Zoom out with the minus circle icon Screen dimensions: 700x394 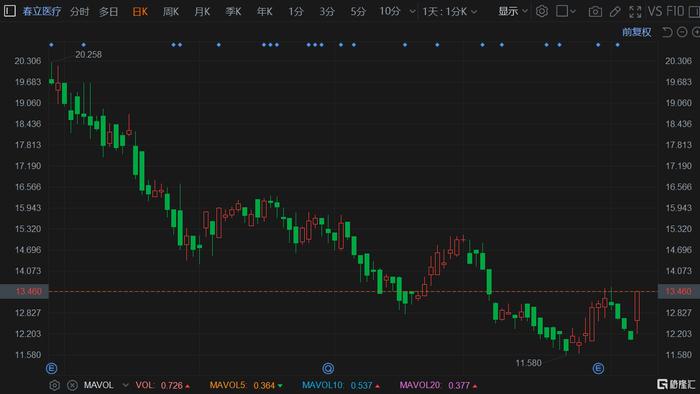[x=682, y=32]
